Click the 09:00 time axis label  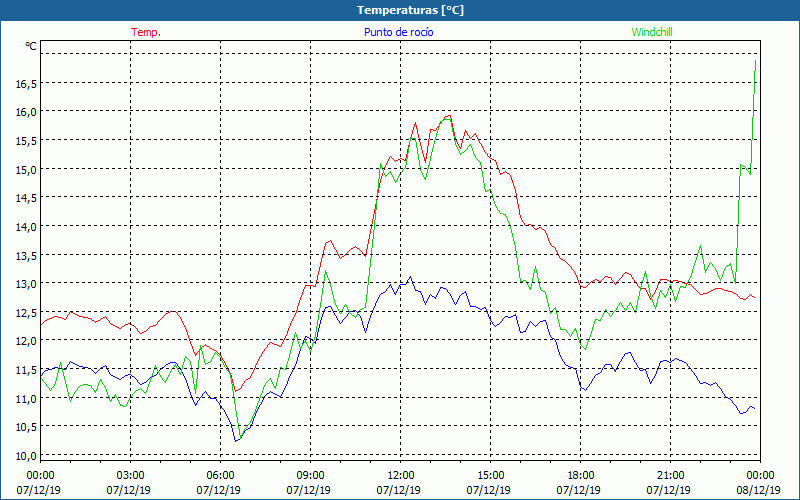pyautogui.click(x=310, y=476)
